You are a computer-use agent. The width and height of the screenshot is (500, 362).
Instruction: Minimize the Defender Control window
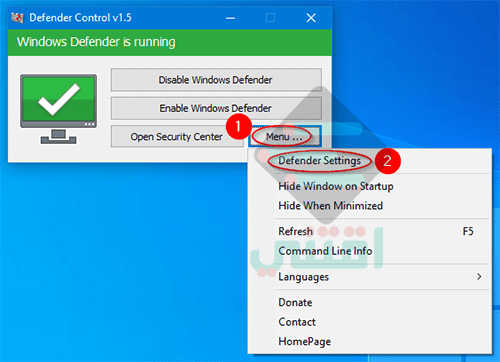[230, 18]
